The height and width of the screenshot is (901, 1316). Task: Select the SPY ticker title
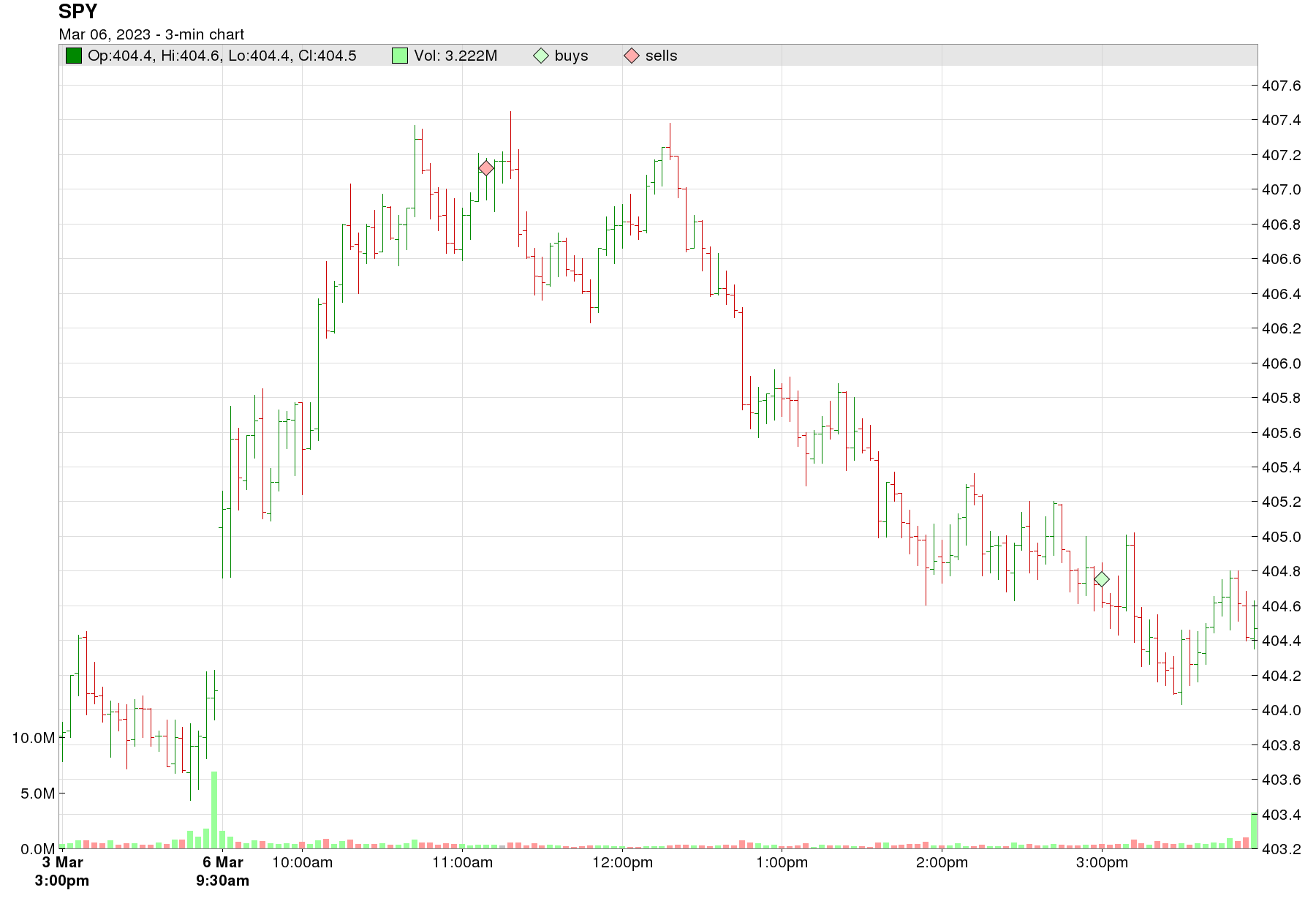click(77, 12)
